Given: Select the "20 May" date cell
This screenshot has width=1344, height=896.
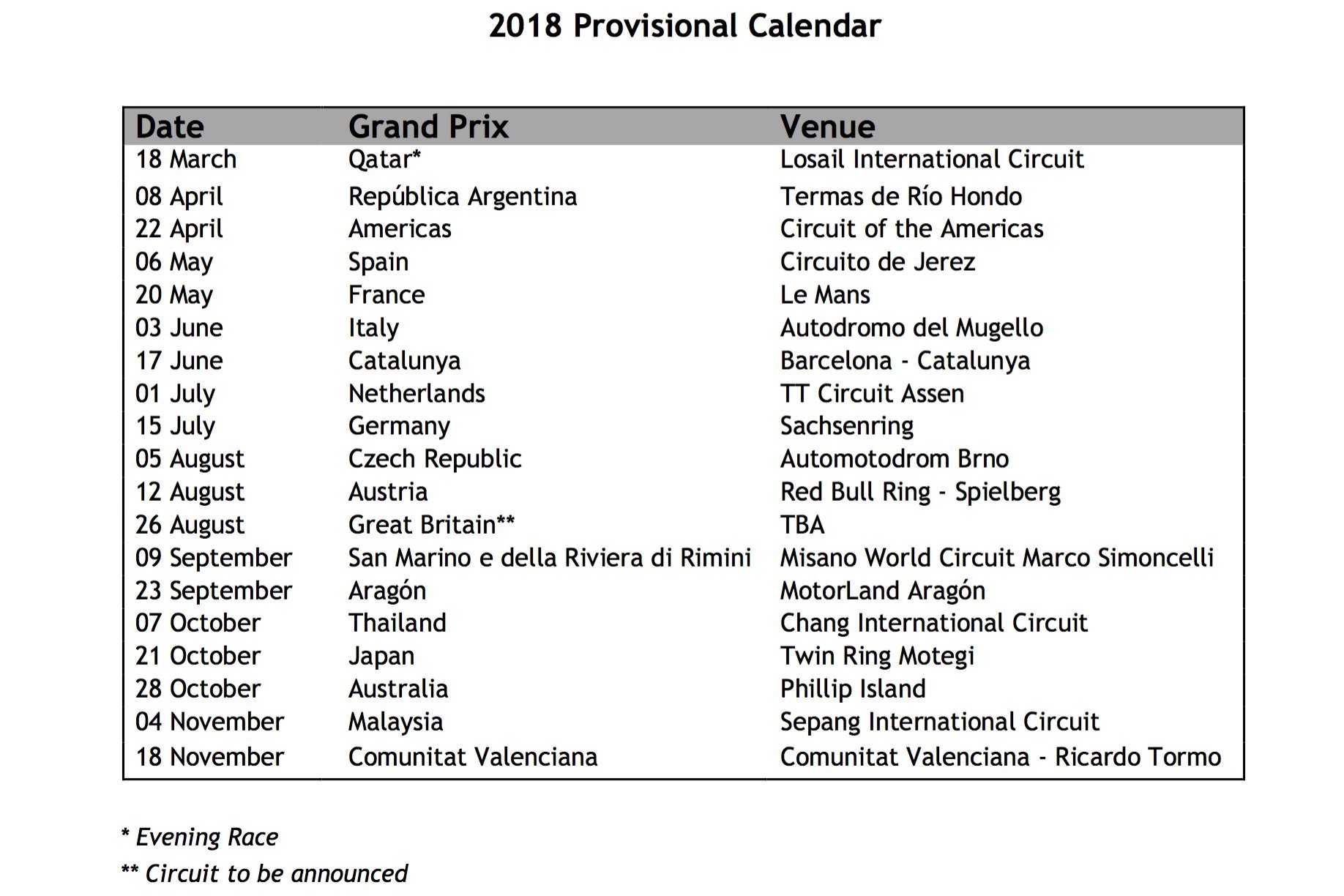Looking at the screenshot, I should click(174, 295).
